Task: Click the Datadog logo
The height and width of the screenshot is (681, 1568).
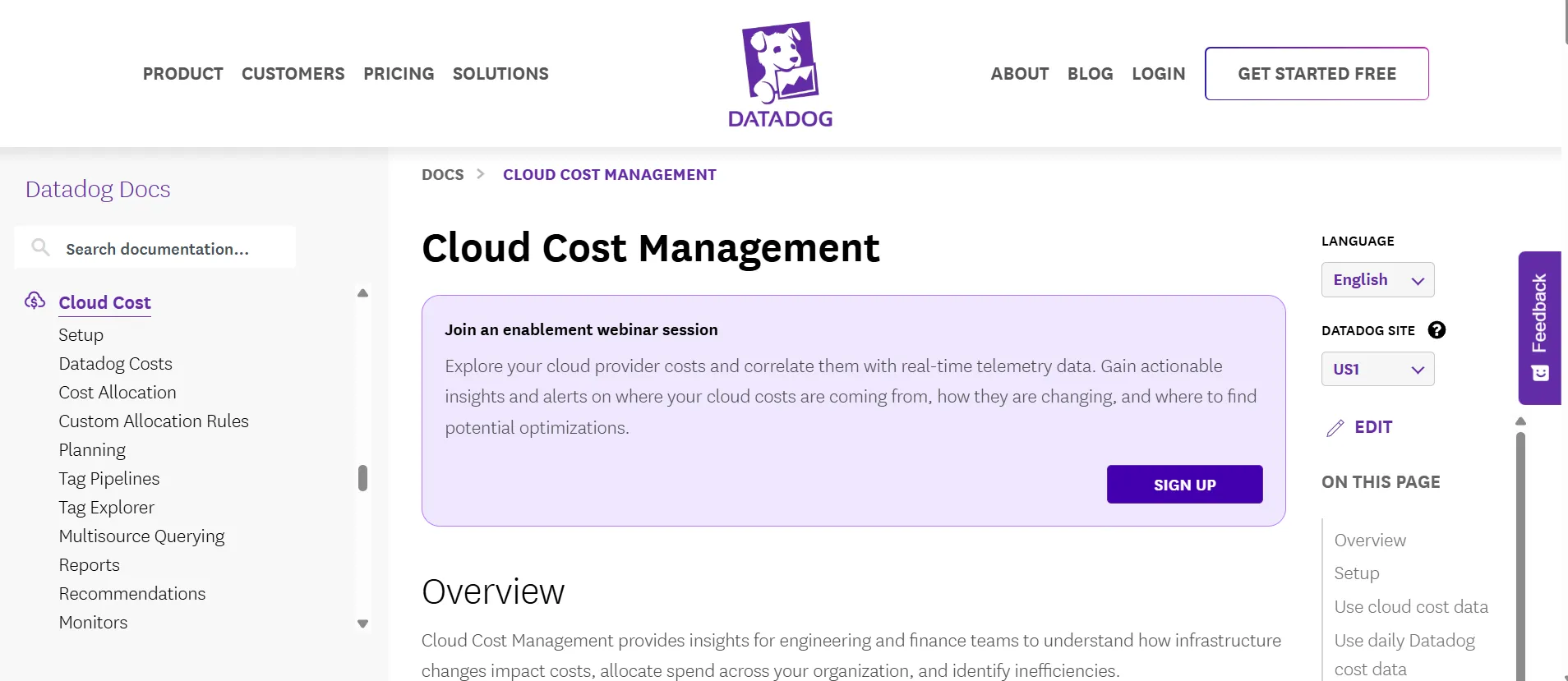Action: pos(780,75)
